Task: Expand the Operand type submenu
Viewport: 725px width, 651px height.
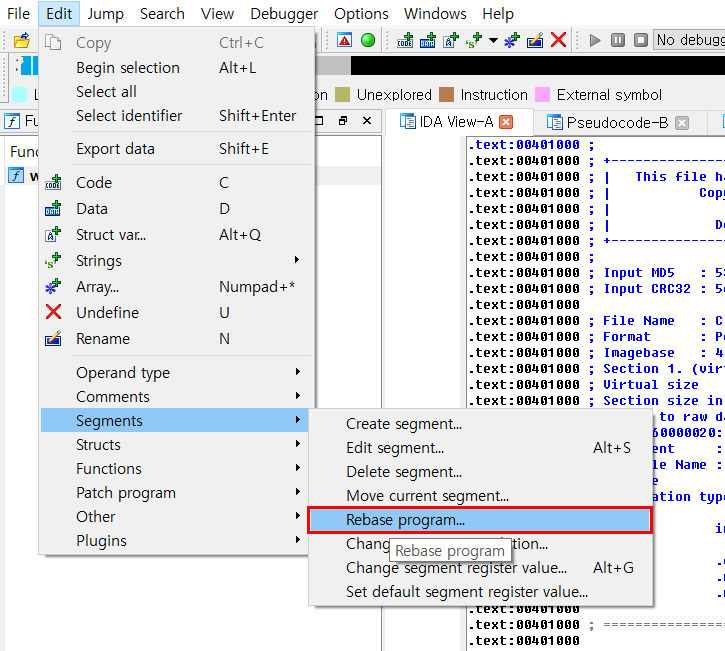Action: click(x=177, y=373)
